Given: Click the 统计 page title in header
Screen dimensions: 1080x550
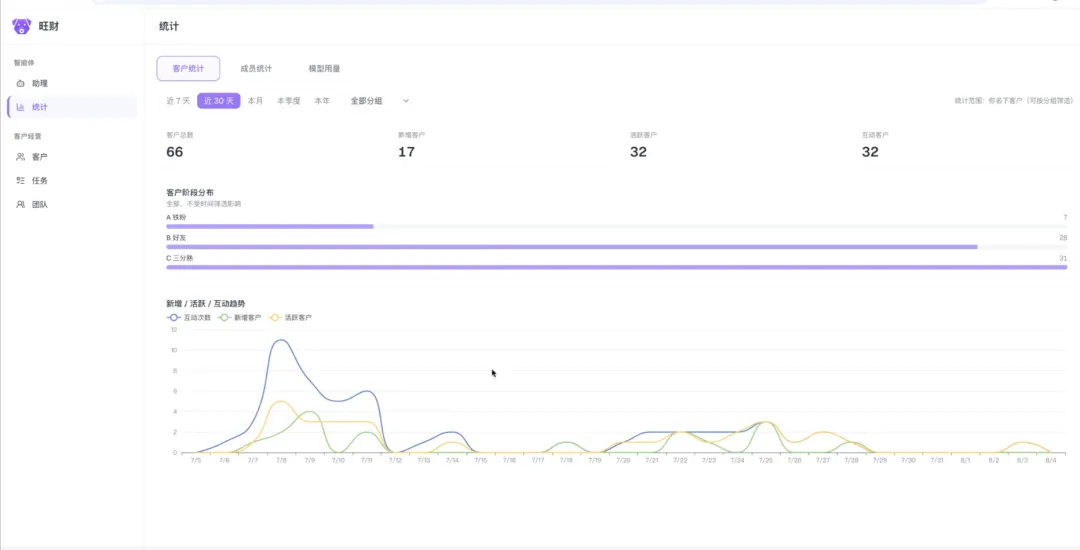Looking at the screenshot, I should pyautogui.click(x=169, y=26).
